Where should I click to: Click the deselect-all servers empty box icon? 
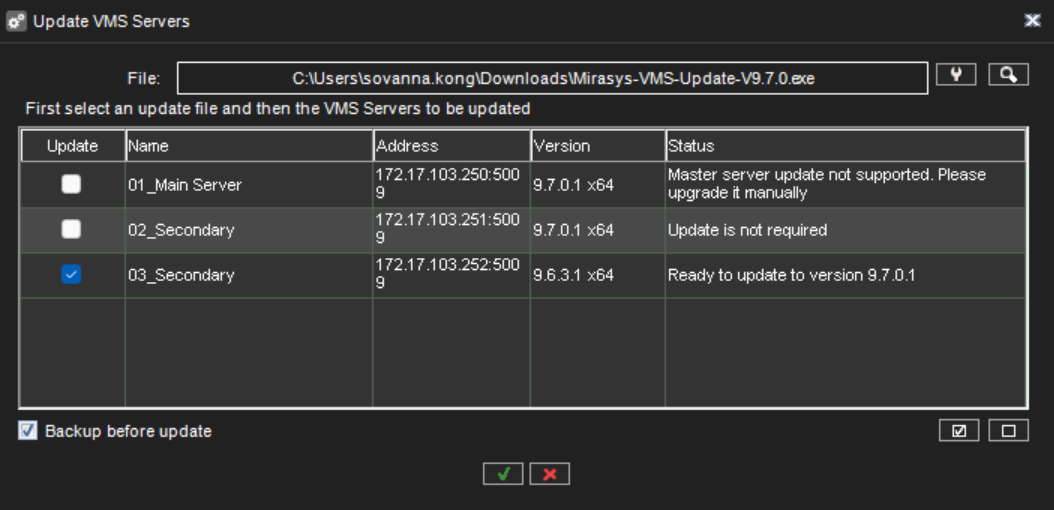coord(1008,431)
